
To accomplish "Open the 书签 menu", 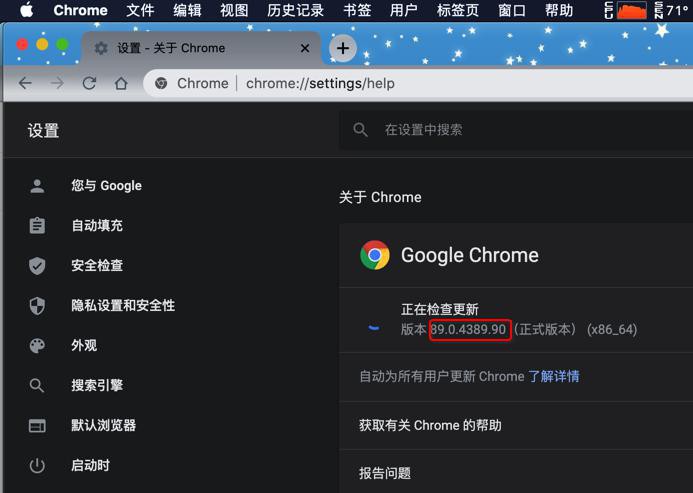I will [357, 10].
